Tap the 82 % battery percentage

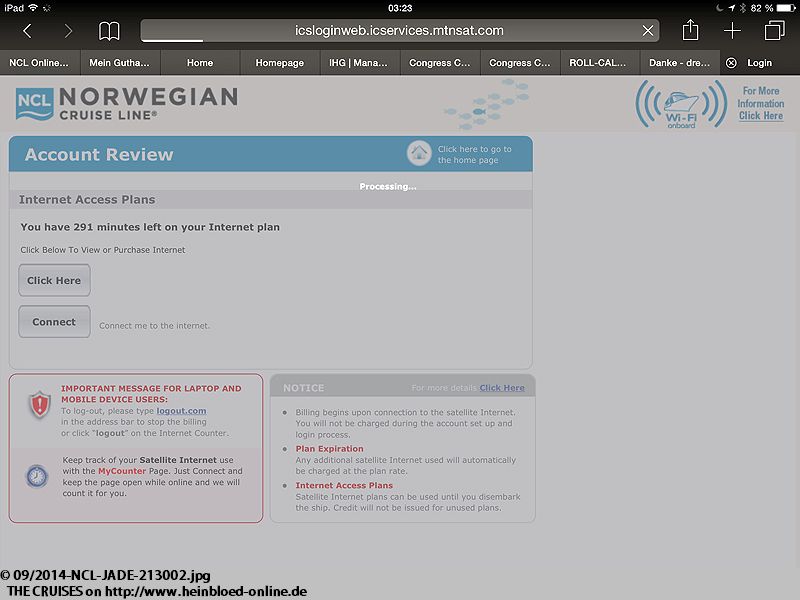pos(762,8)
